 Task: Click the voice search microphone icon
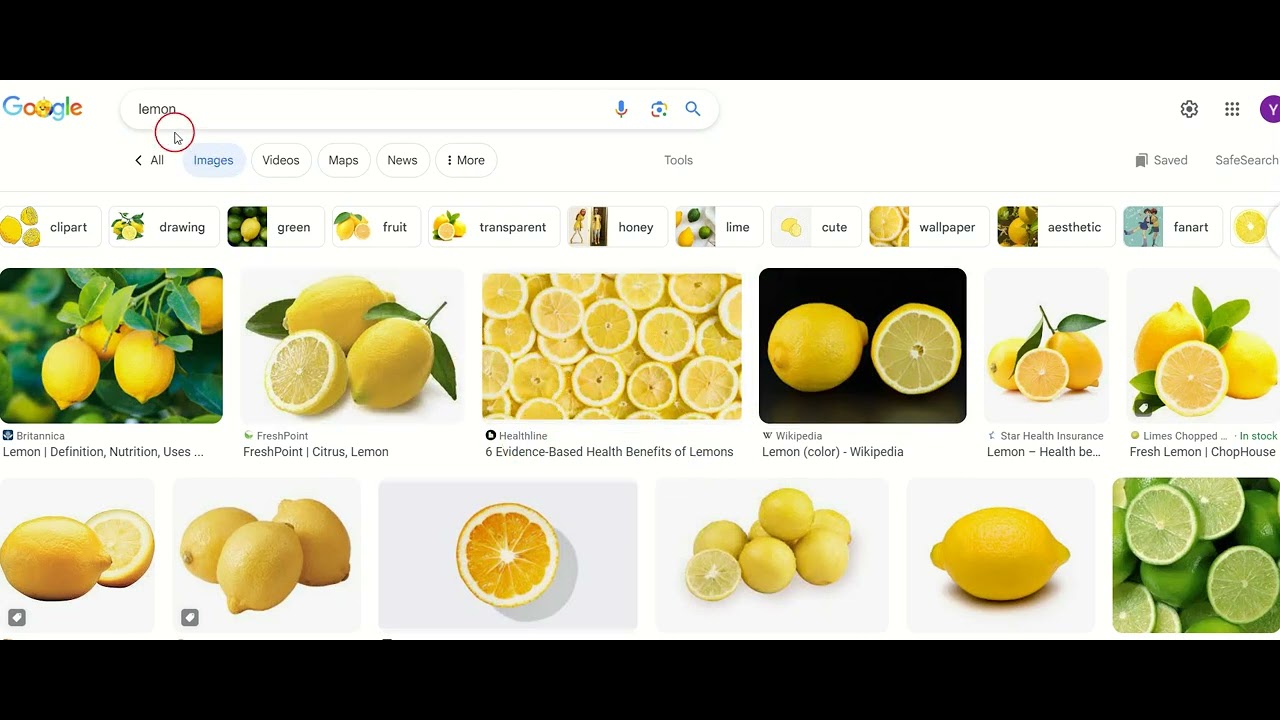point(621,109)
